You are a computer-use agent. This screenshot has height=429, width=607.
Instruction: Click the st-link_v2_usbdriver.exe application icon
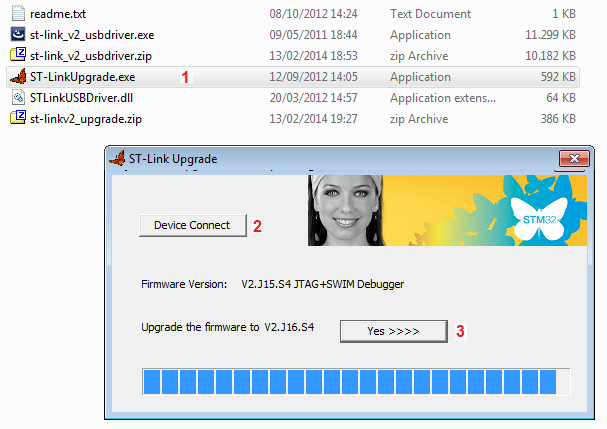pyautogui.click(x=18, y=34)
